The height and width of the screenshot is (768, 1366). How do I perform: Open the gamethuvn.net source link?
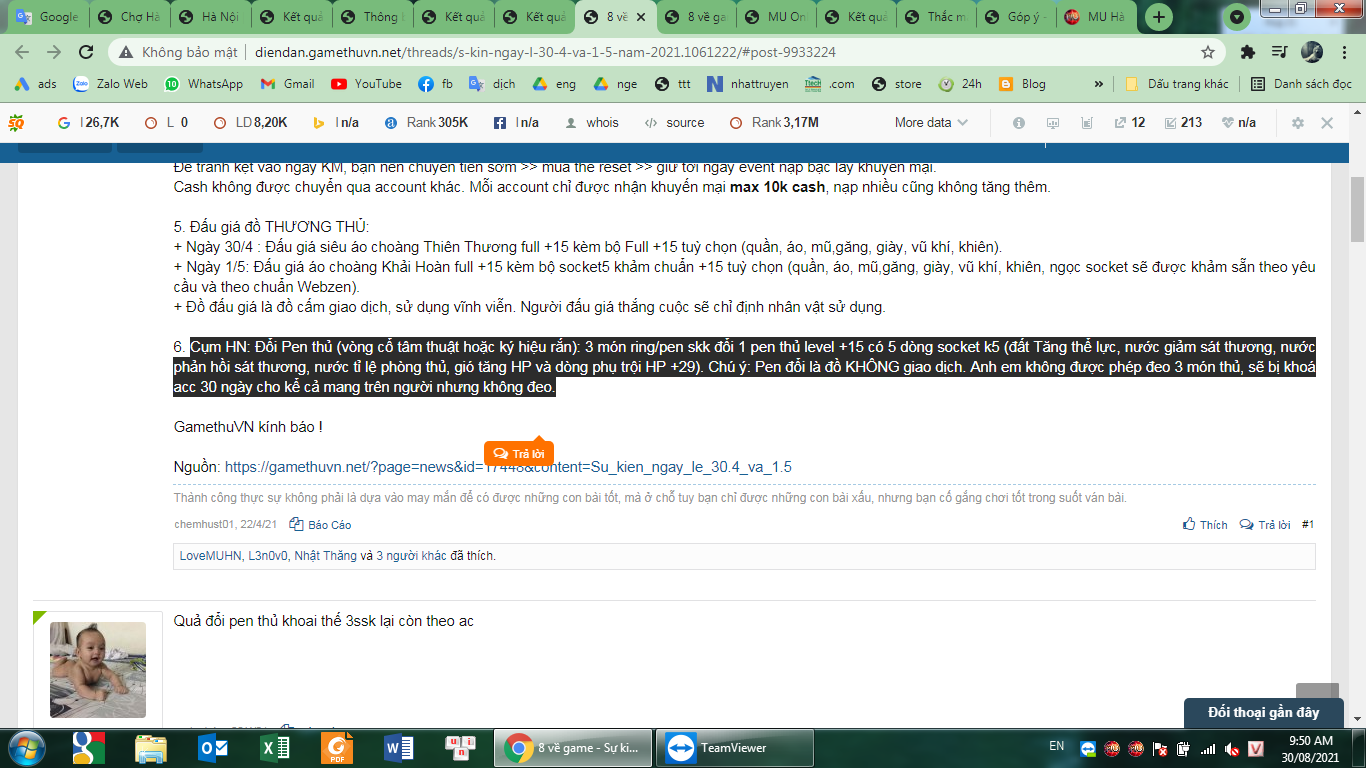(x=508, y=467)
